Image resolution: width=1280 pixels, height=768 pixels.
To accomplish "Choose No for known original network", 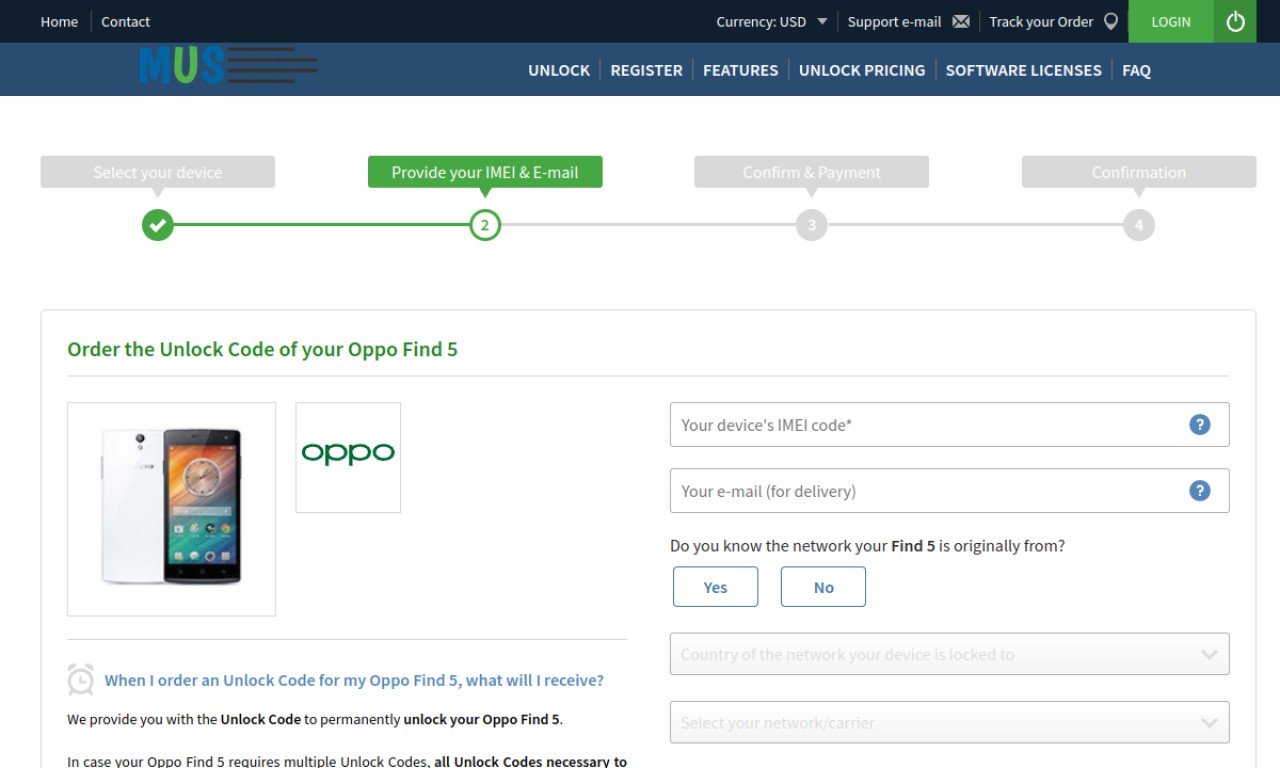I will [823, 587].
